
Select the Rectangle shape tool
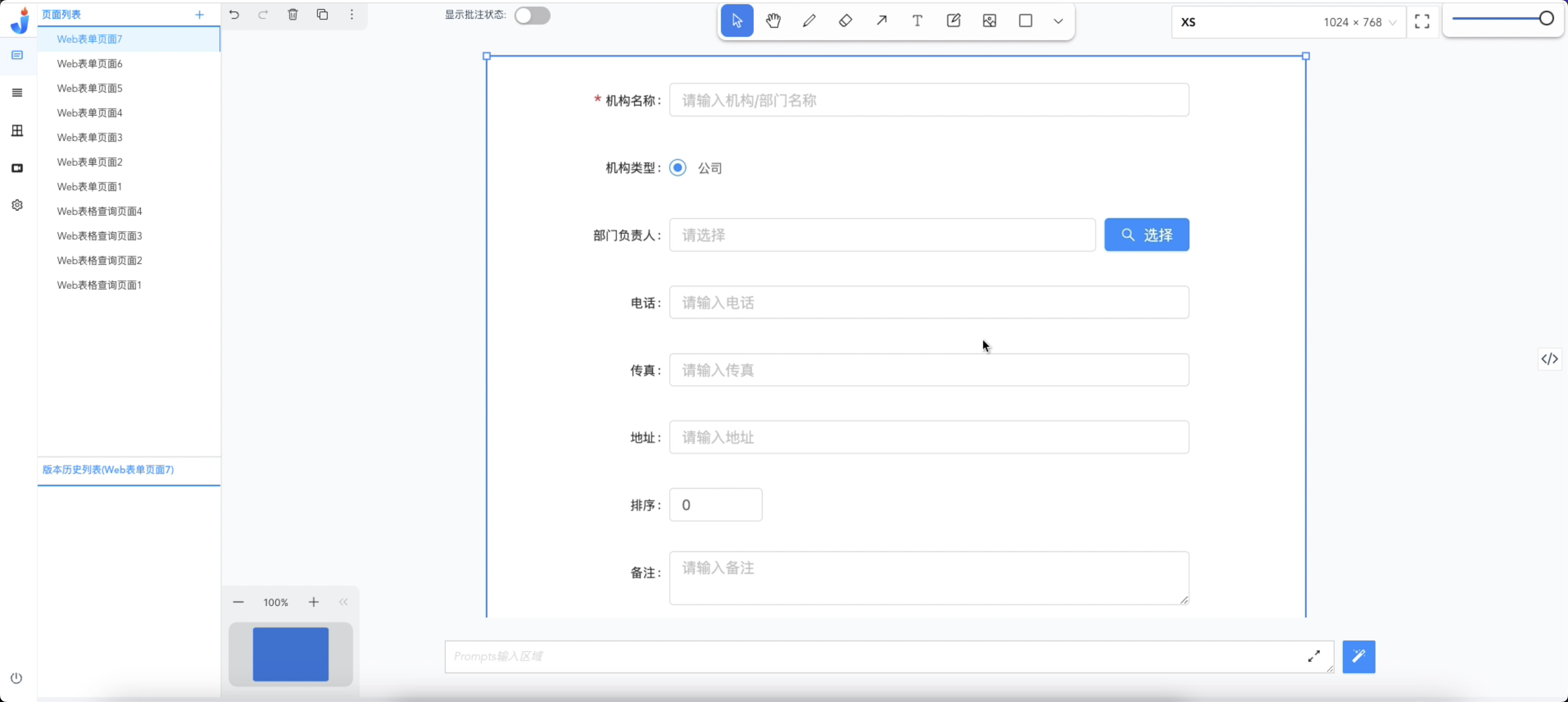(x=1025, y=20)
